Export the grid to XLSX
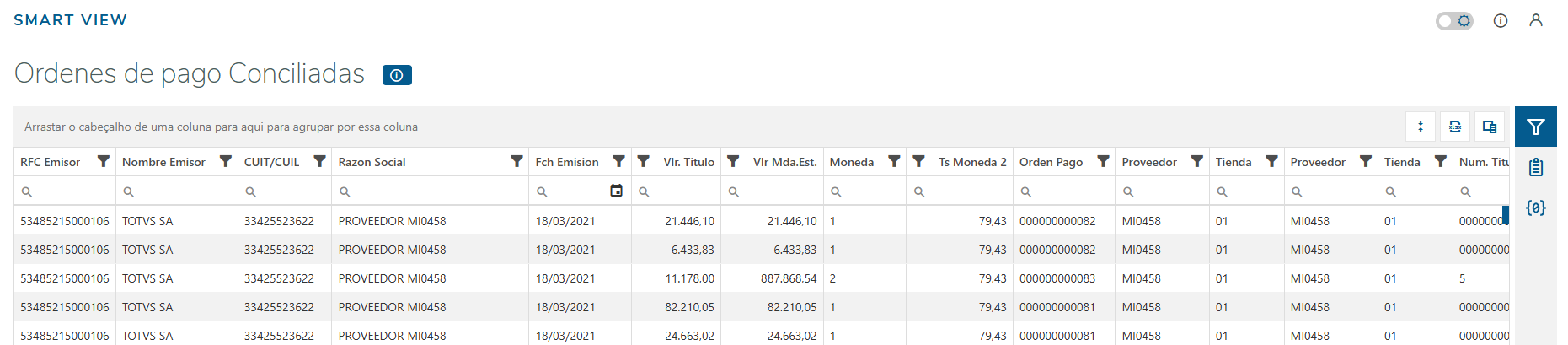Viewport: 1568px width, 345px height. point(1455,127)
